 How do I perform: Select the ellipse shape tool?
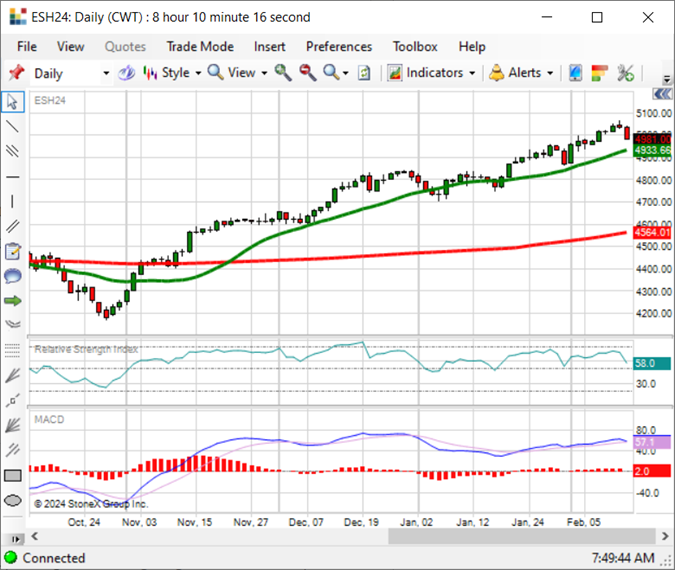coord(12,501)
